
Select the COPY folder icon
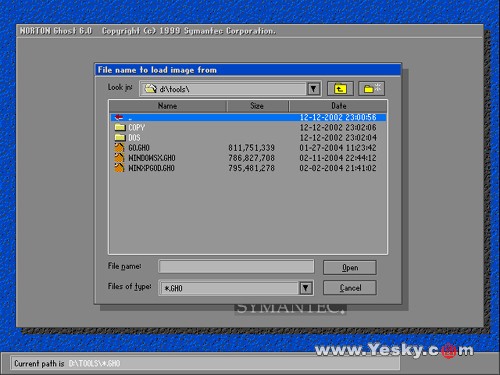pos(120,127)
